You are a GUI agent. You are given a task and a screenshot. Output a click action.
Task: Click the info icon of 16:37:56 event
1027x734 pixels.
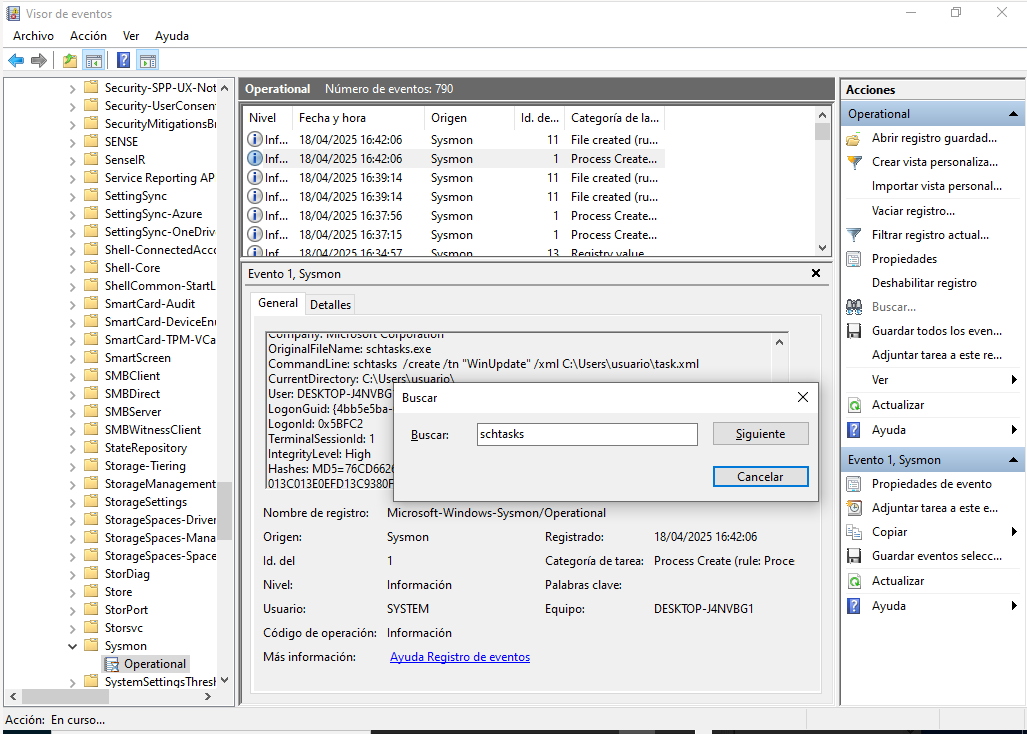pos(255,215)
